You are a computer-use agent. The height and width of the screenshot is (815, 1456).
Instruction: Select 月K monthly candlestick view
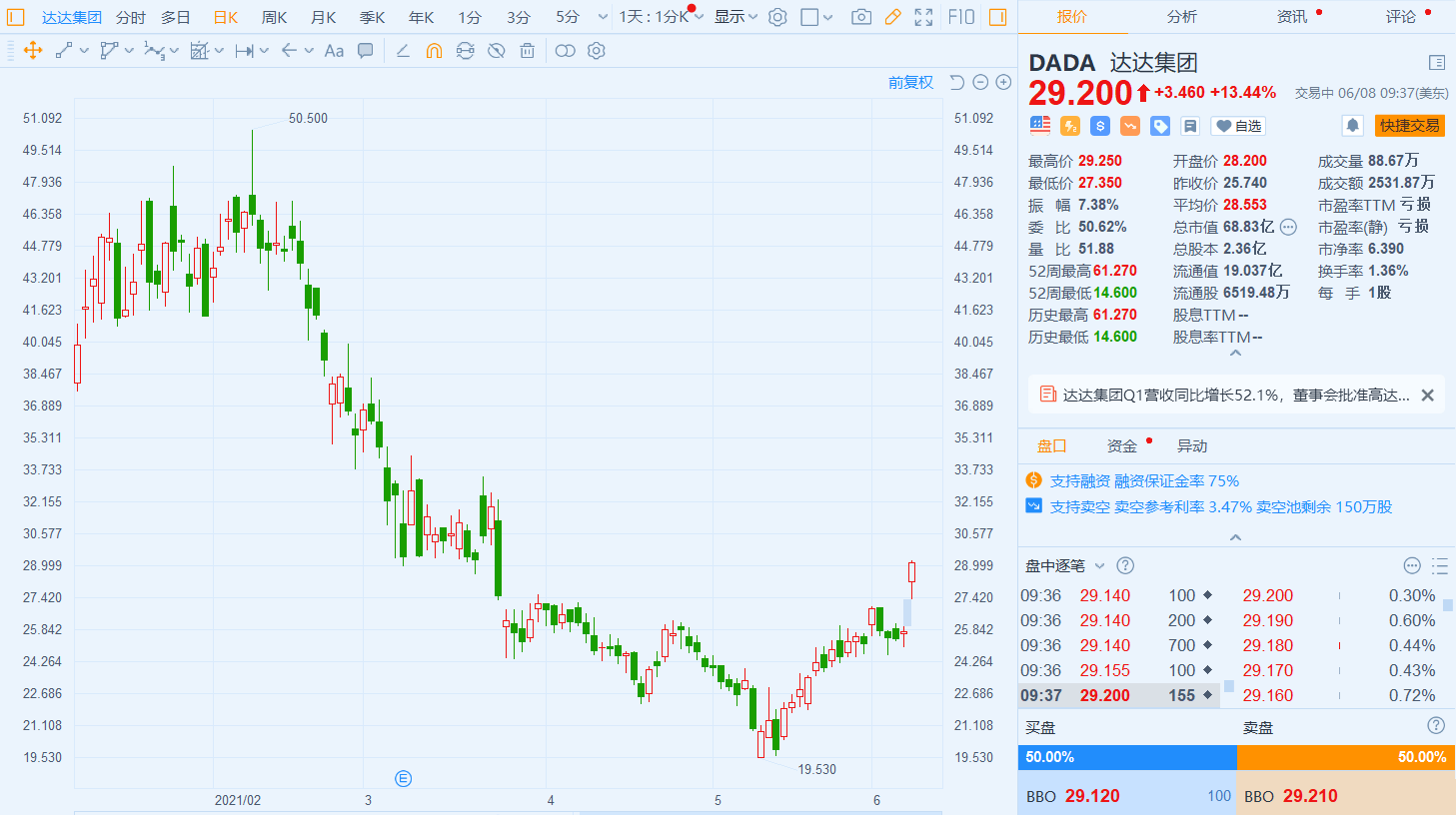pyautogui.click(x=323, y=17)
